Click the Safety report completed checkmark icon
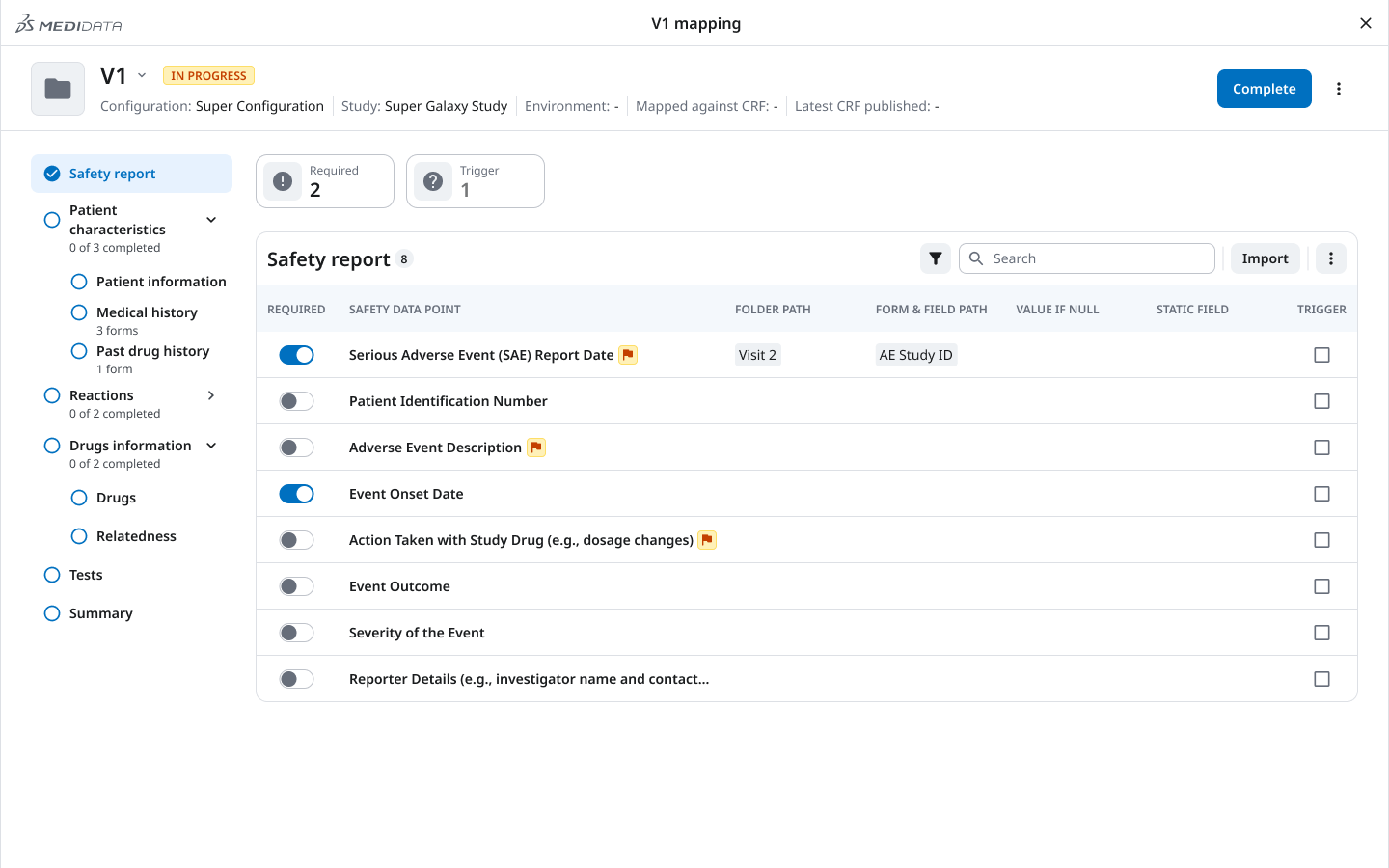The width and height of the screenshot is (1389, 868). 52,174
